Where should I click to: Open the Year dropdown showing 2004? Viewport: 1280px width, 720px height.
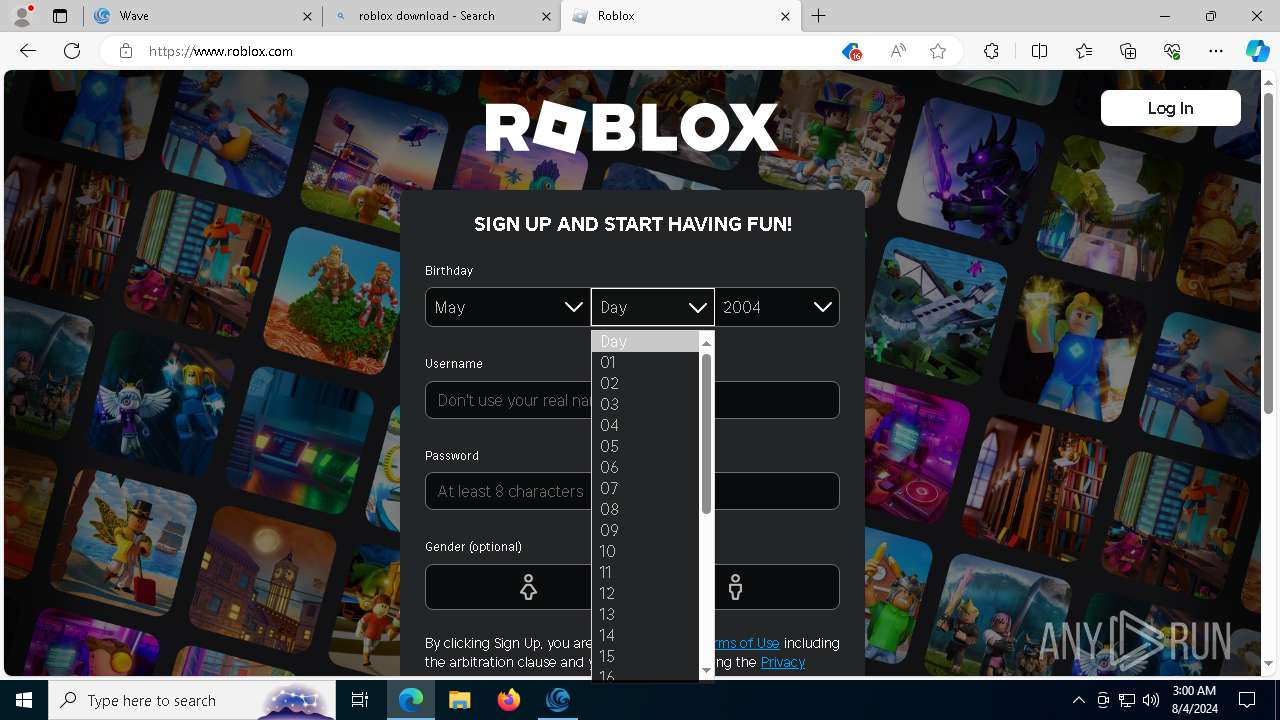[x=777, y=307]
